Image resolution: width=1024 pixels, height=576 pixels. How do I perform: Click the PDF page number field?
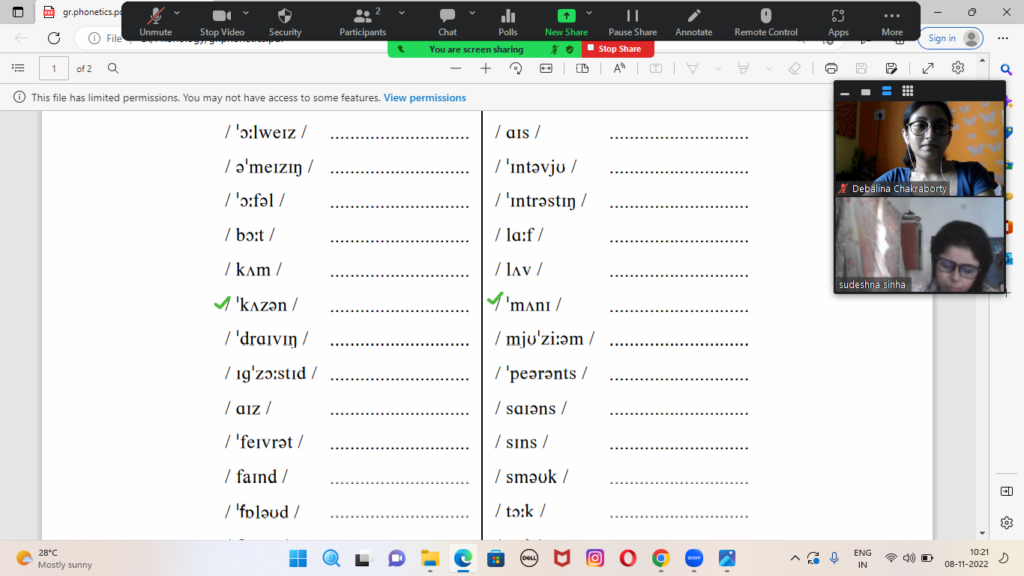point(53,68)
